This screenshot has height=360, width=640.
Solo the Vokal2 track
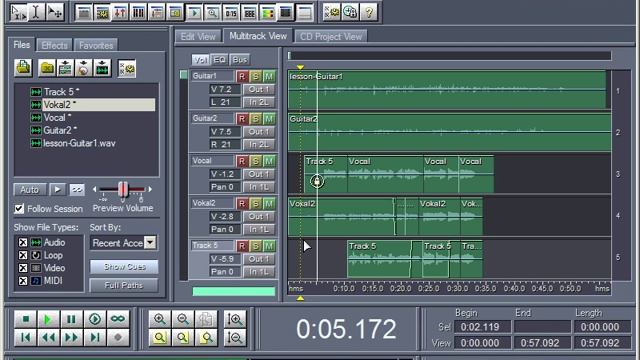256,204
